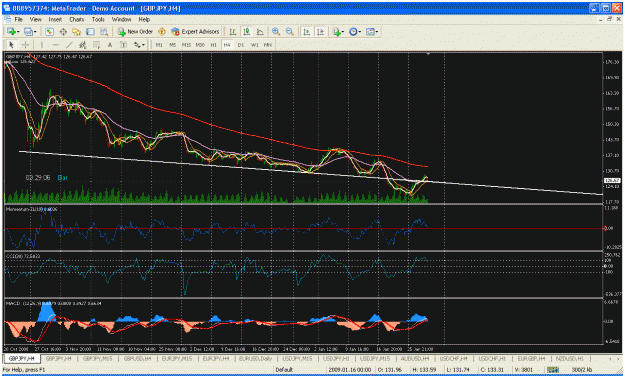Viewport: 625px width, 376px height.
Task: Switch timeframe to W1
Action: tap(254, 45)
